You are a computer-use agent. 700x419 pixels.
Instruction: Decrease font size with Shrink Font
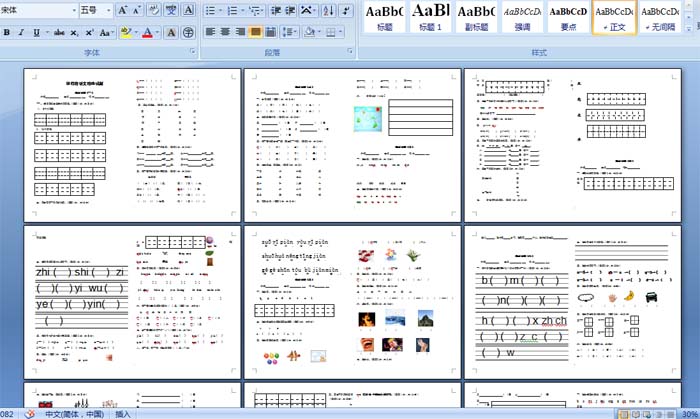coord(137,10)
